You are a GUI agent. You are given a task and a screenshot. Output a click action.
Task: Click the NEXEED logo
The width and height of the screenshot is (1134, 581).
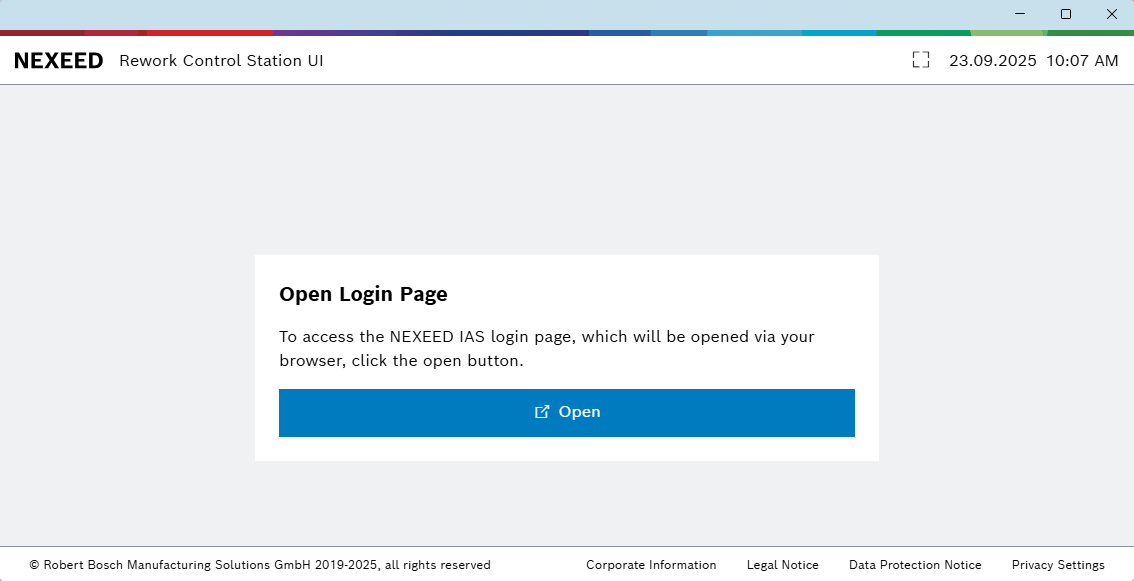(x=59, y=61)
